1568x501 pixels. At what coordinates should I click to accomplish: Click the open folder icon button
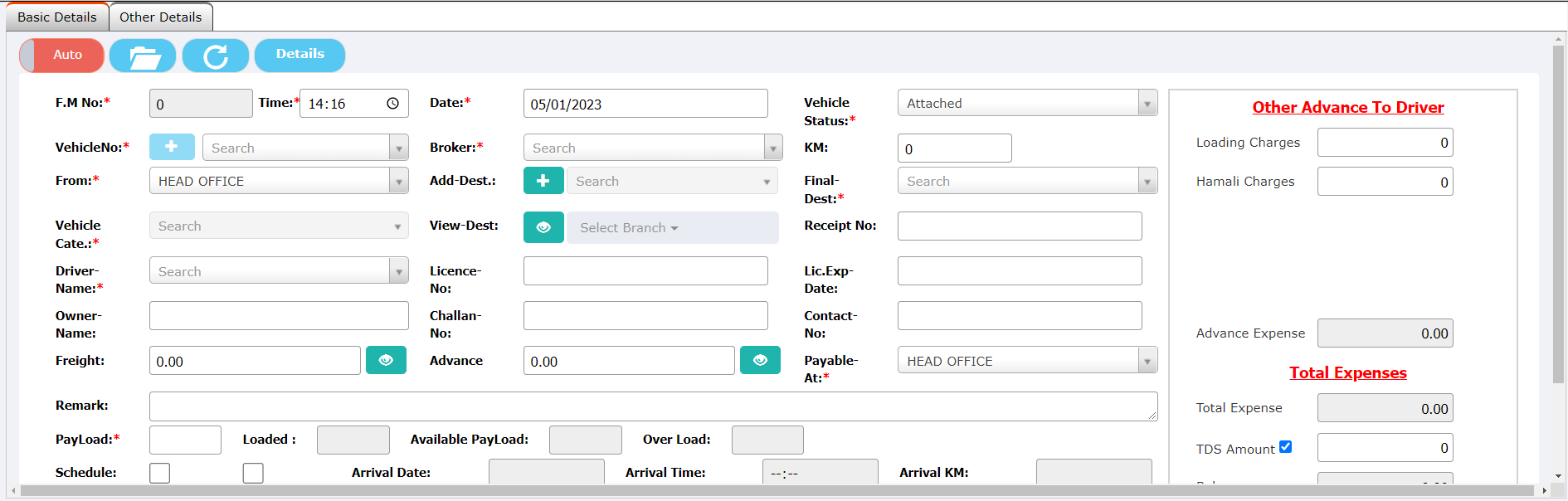(x=143, y=56)
